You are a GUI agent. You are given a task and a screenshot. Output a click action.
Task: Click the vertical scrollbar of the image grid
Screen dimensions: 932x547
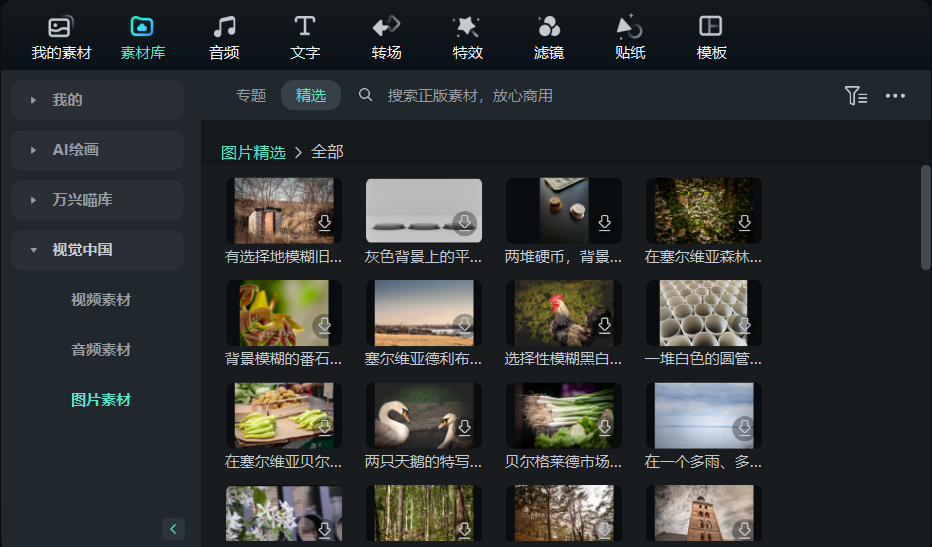(x=926, y=218)
